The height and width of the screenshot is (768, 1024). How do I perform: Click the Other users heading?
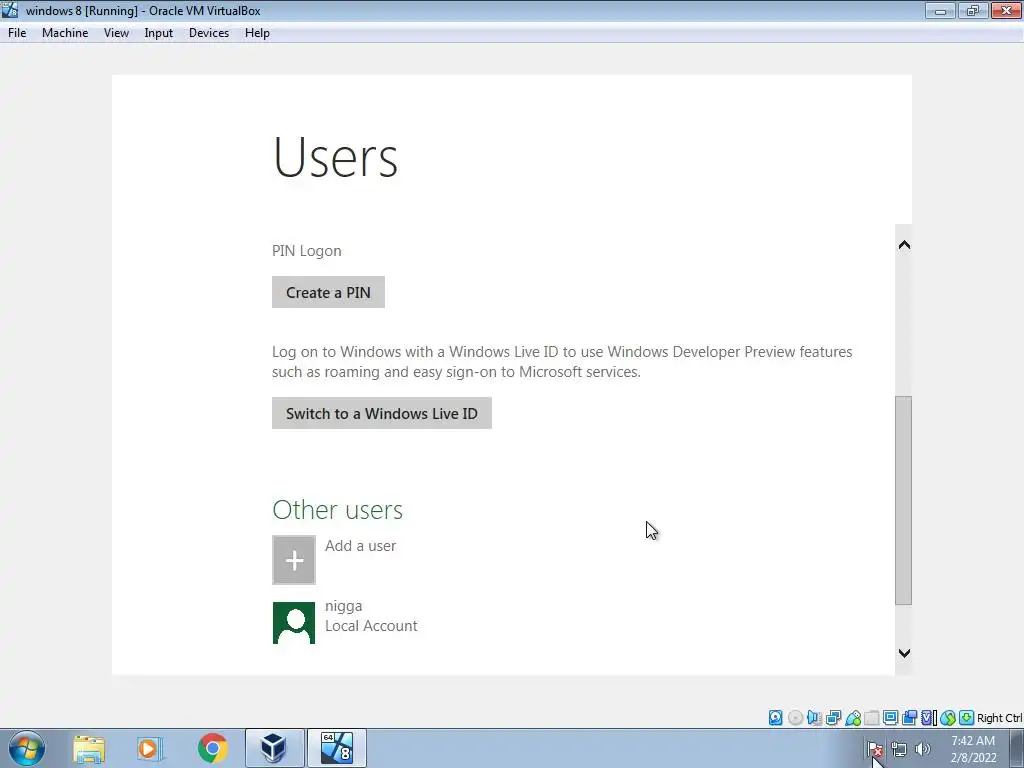338,510
